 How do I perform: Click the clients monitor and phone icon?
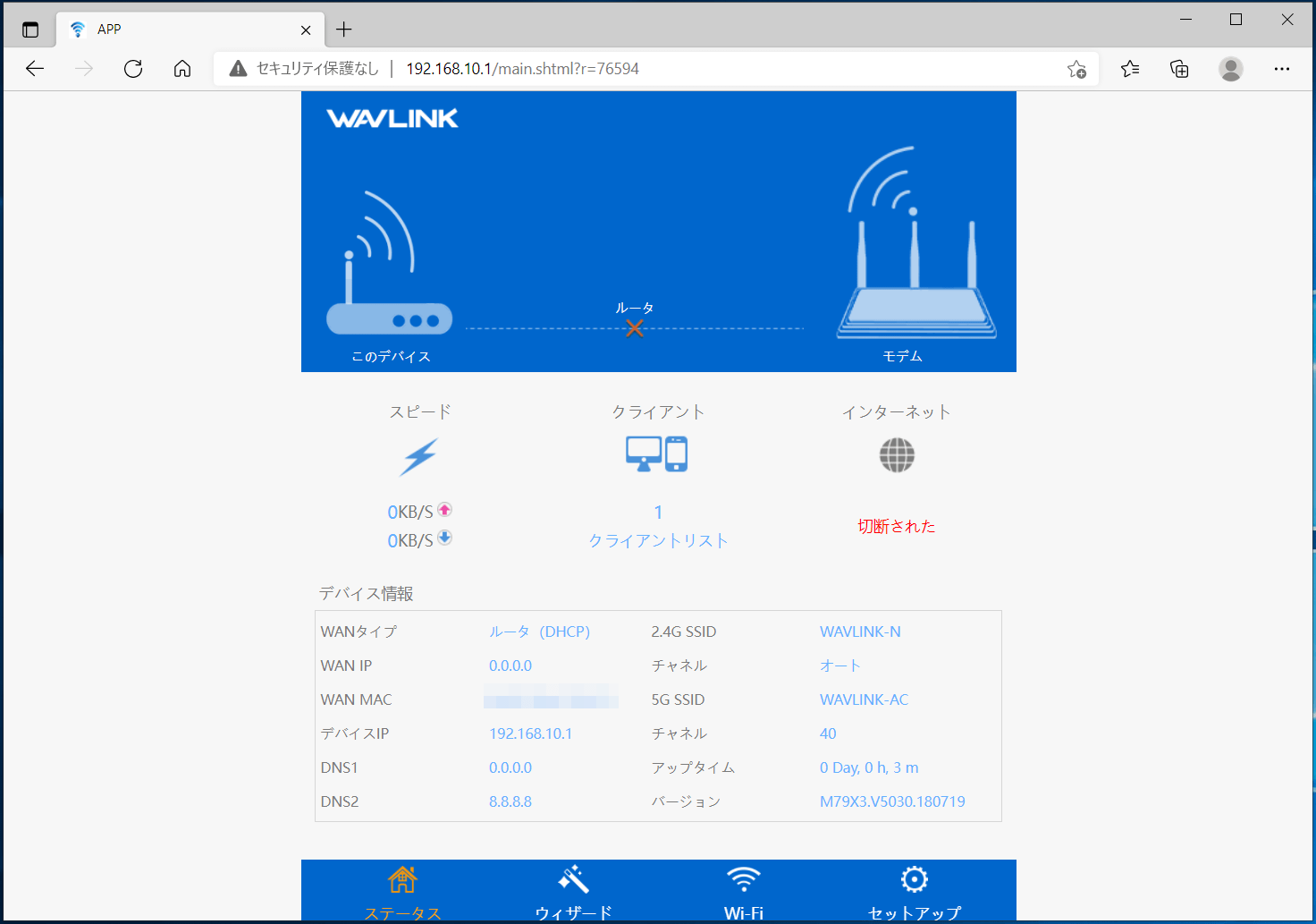(657, 454)
